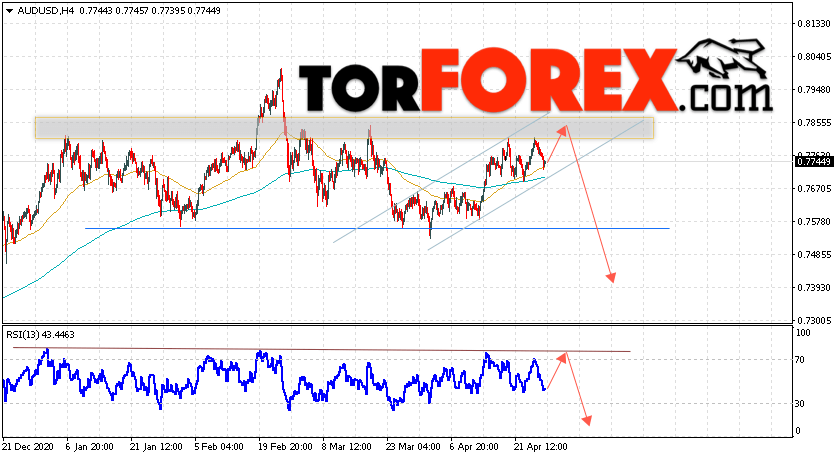Screen dimensions: 838x458
Task: Click the 0.76705 price axis label
Action: (x=814, y=189)
